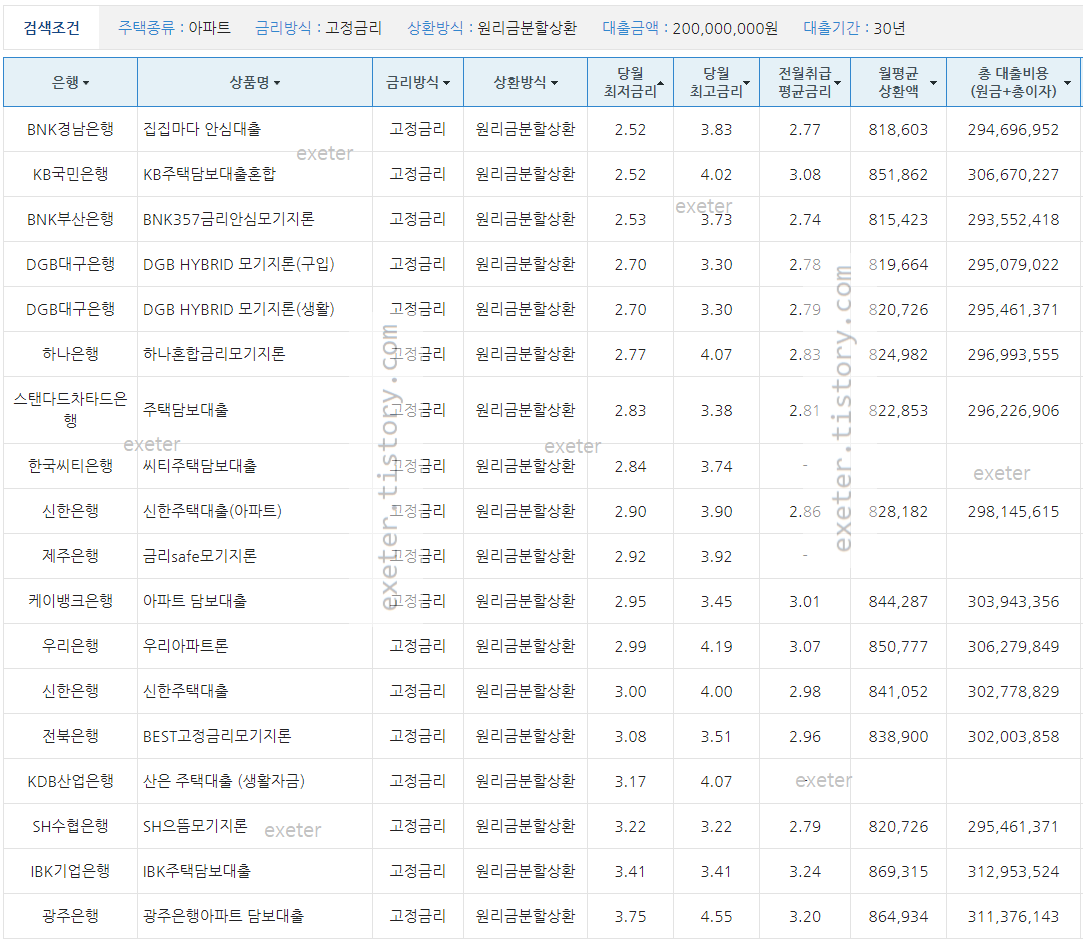Select 한국씨티은행 bank cell
1083x941 pixels.
(x=70, y=466)
